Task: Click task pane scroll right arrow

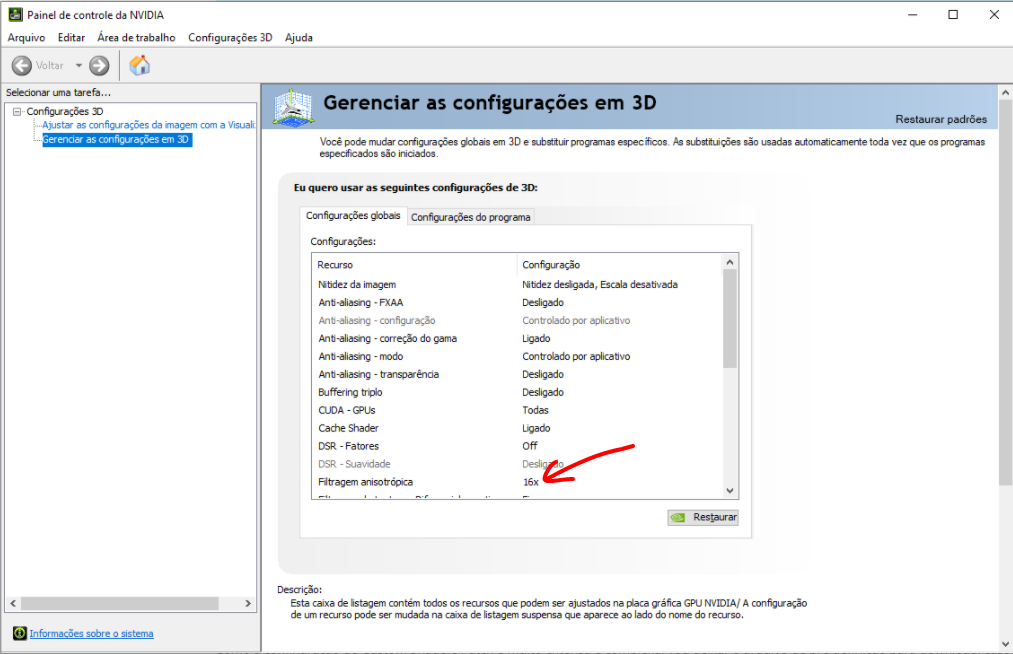Action: point(248,603)
